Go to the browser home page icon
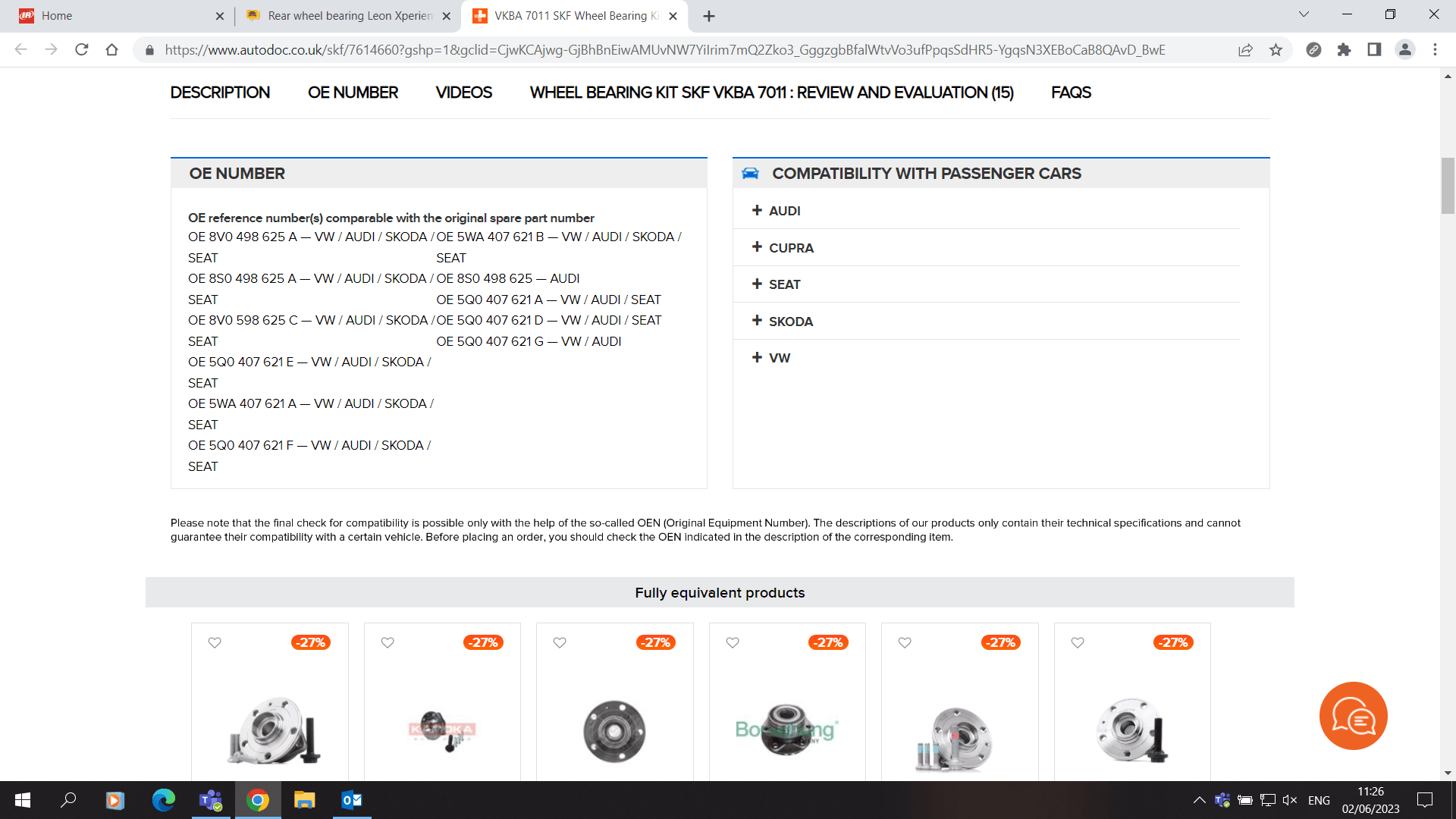The image size is (1456, 819). [112, 50]
